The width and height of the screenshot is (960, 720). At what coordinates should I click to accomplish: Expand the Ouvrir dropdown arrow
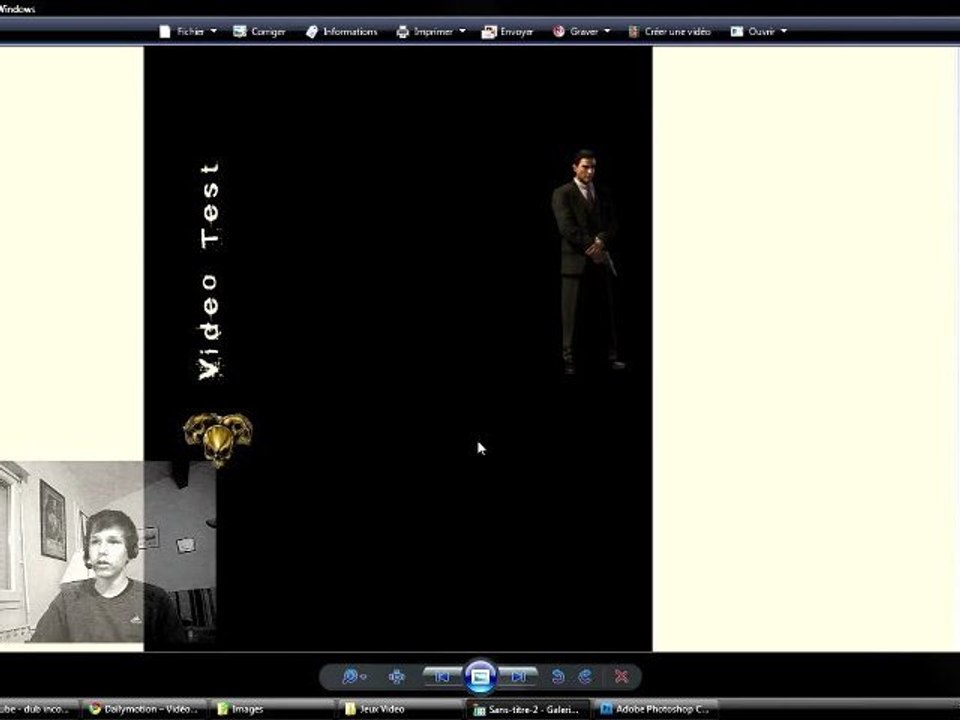pos(784,31)
